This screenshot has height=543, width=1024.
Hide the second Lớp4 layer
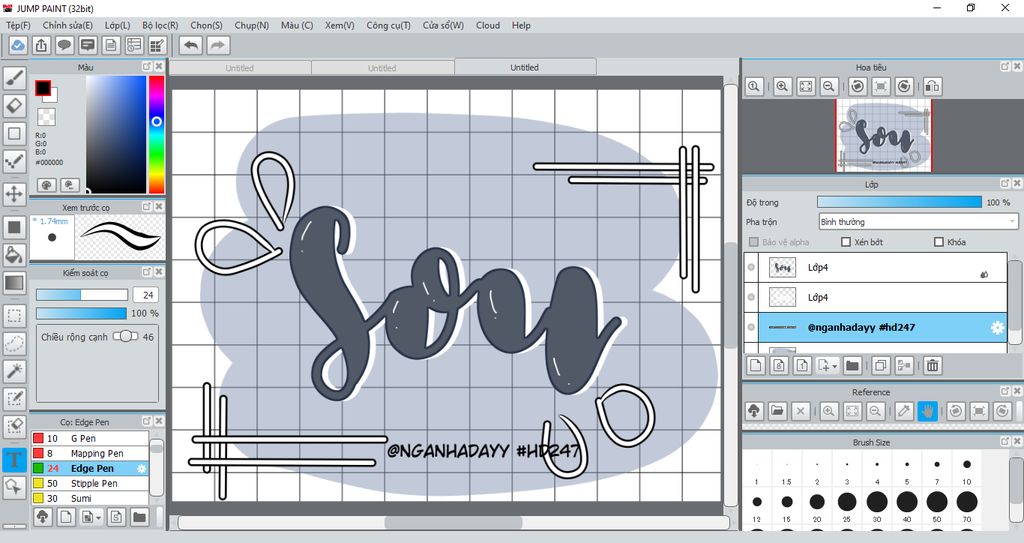click(751, 297)
